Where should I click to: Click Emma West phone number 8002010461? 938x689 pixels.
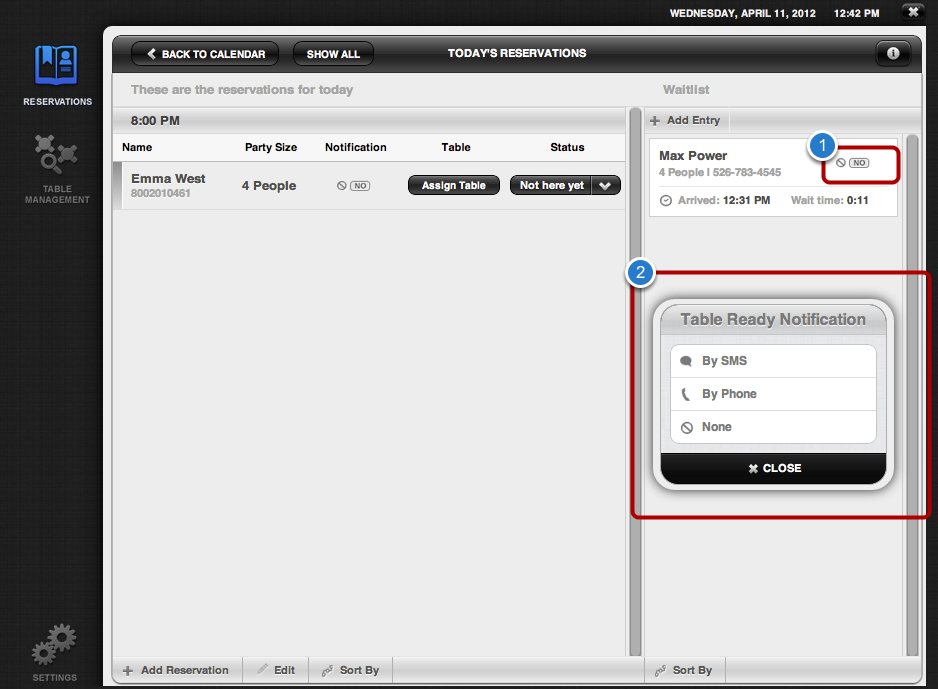[160, 193]
